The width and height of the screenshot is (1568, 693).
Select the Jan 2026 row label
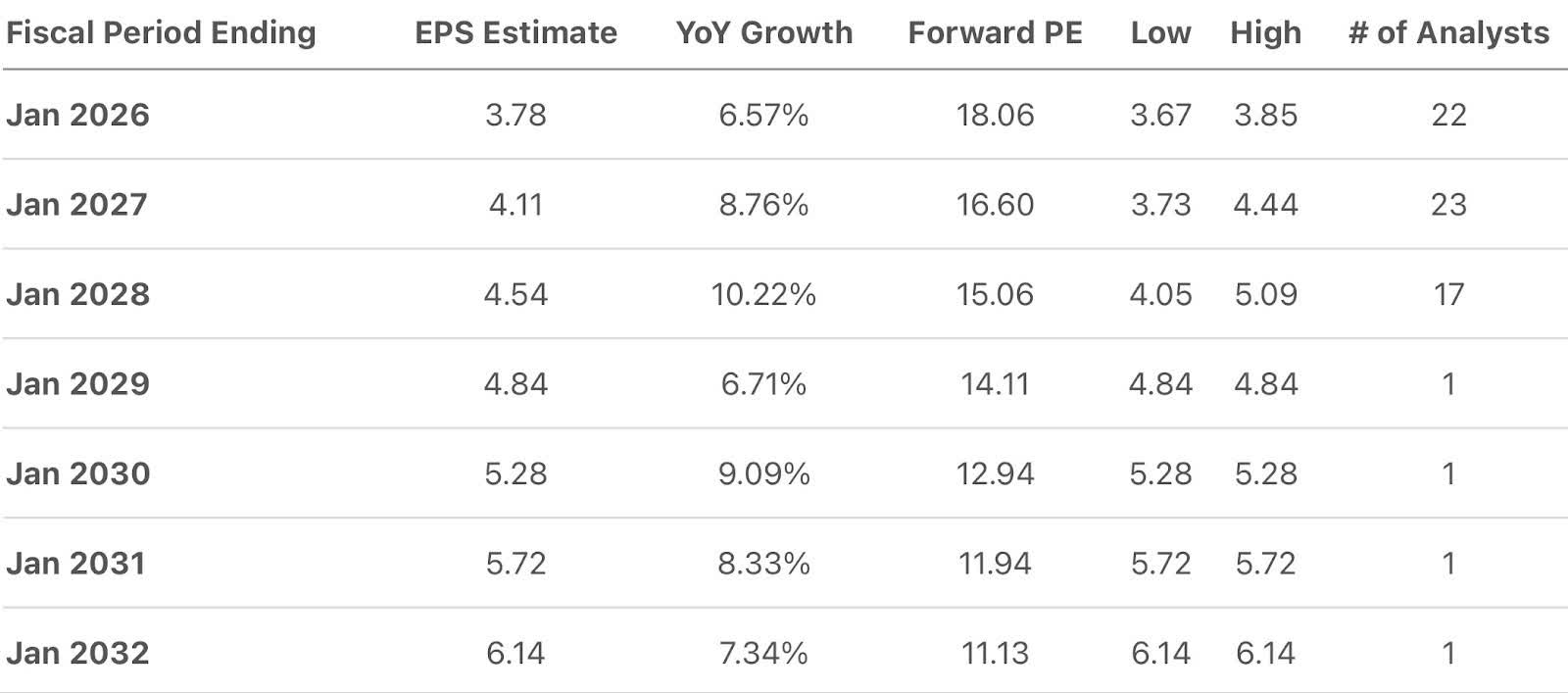(x=78, y=115)
